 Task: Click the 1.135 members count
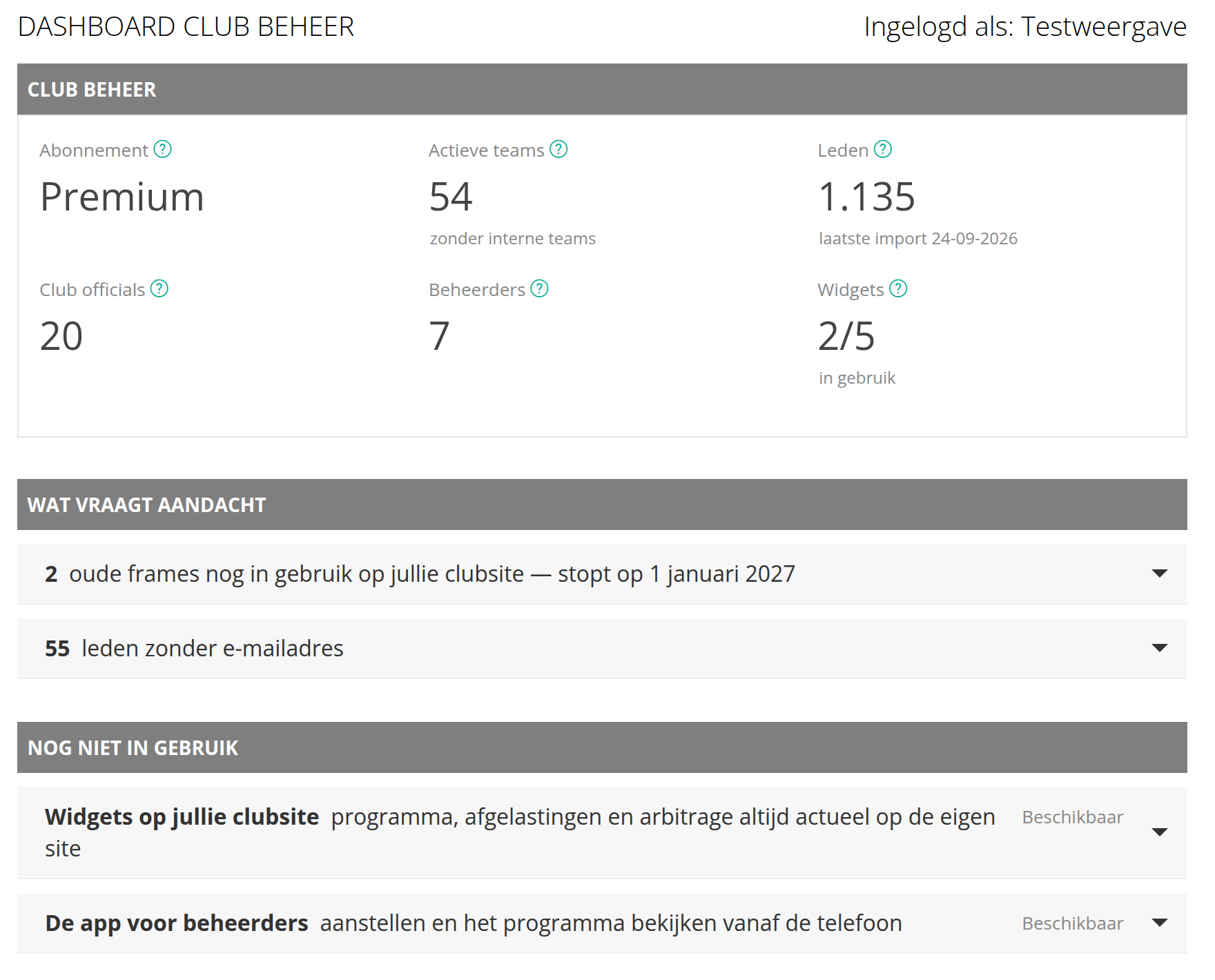(867, 197)
